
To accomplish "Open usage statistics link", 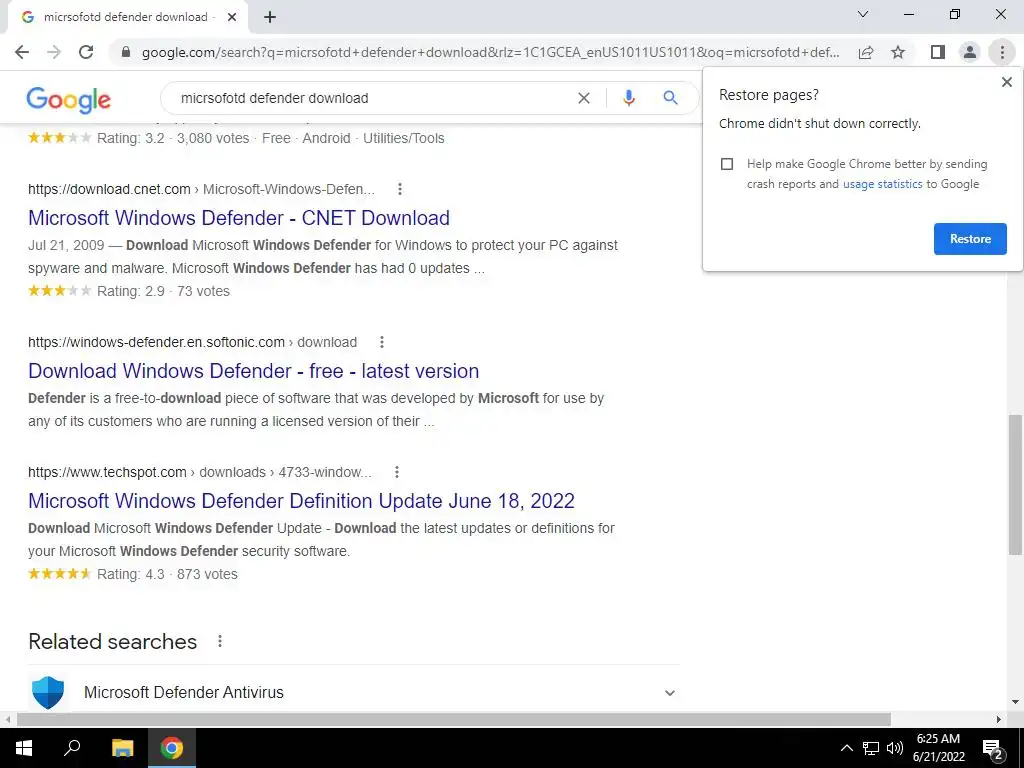I will pos(882,184).
